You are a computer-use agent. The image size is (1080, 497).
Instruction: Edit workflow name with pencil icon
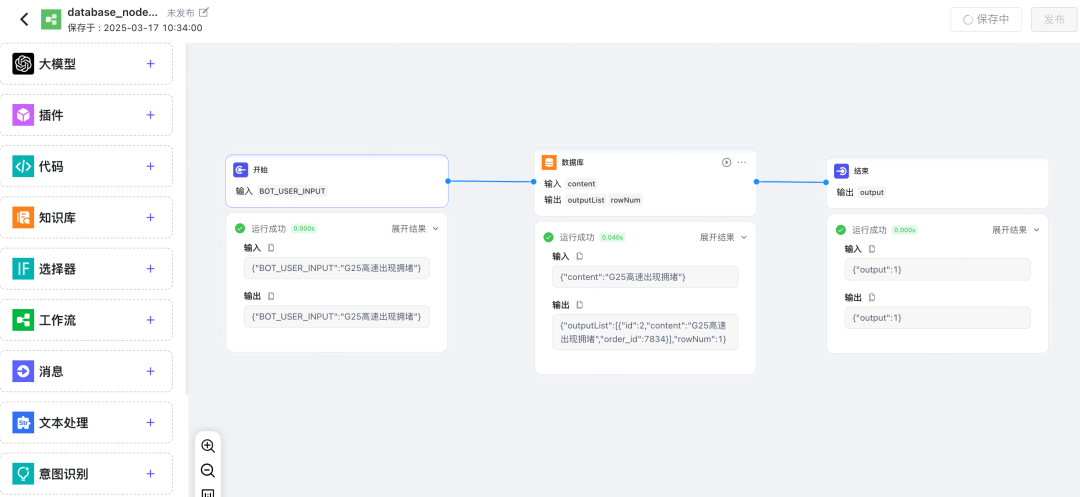click(203, 12)
